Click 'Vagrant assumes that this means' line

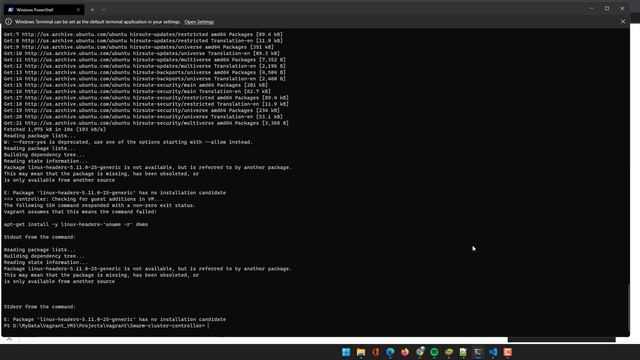tap(80, 212)
